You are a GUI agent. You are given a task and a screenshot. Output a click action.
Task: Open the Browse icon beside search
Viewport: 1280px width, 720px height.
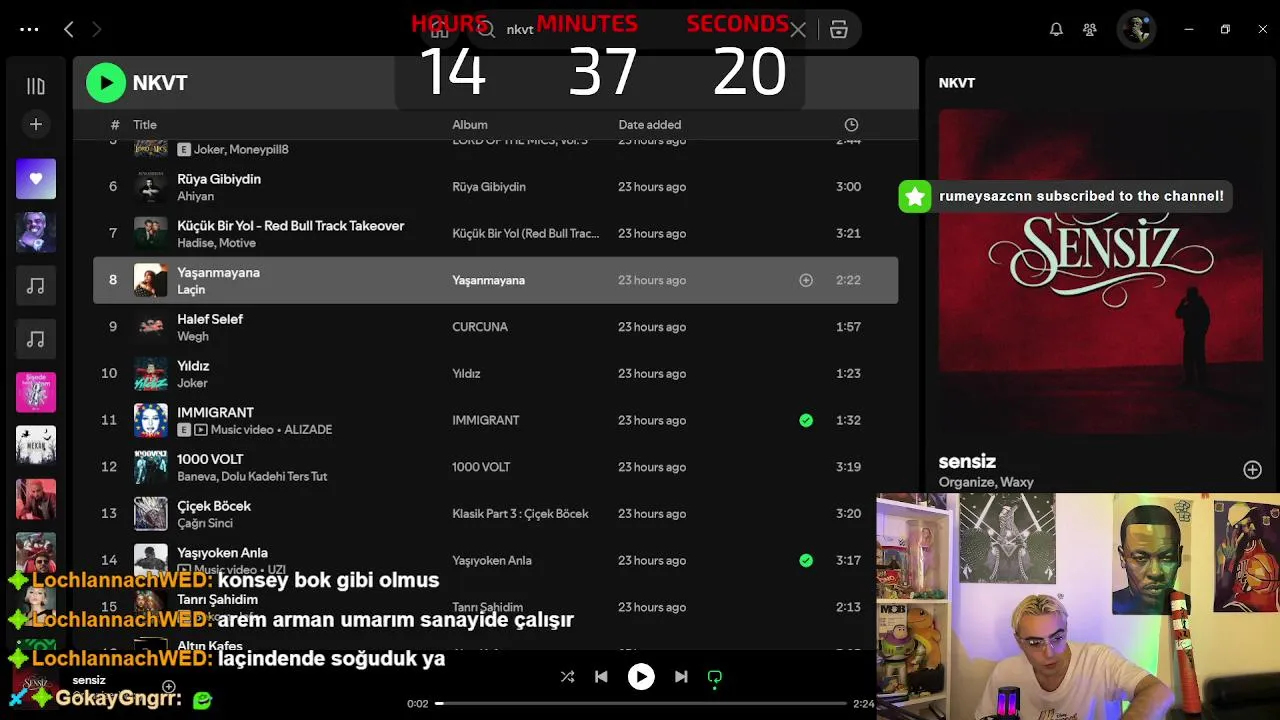pos(839,30)
